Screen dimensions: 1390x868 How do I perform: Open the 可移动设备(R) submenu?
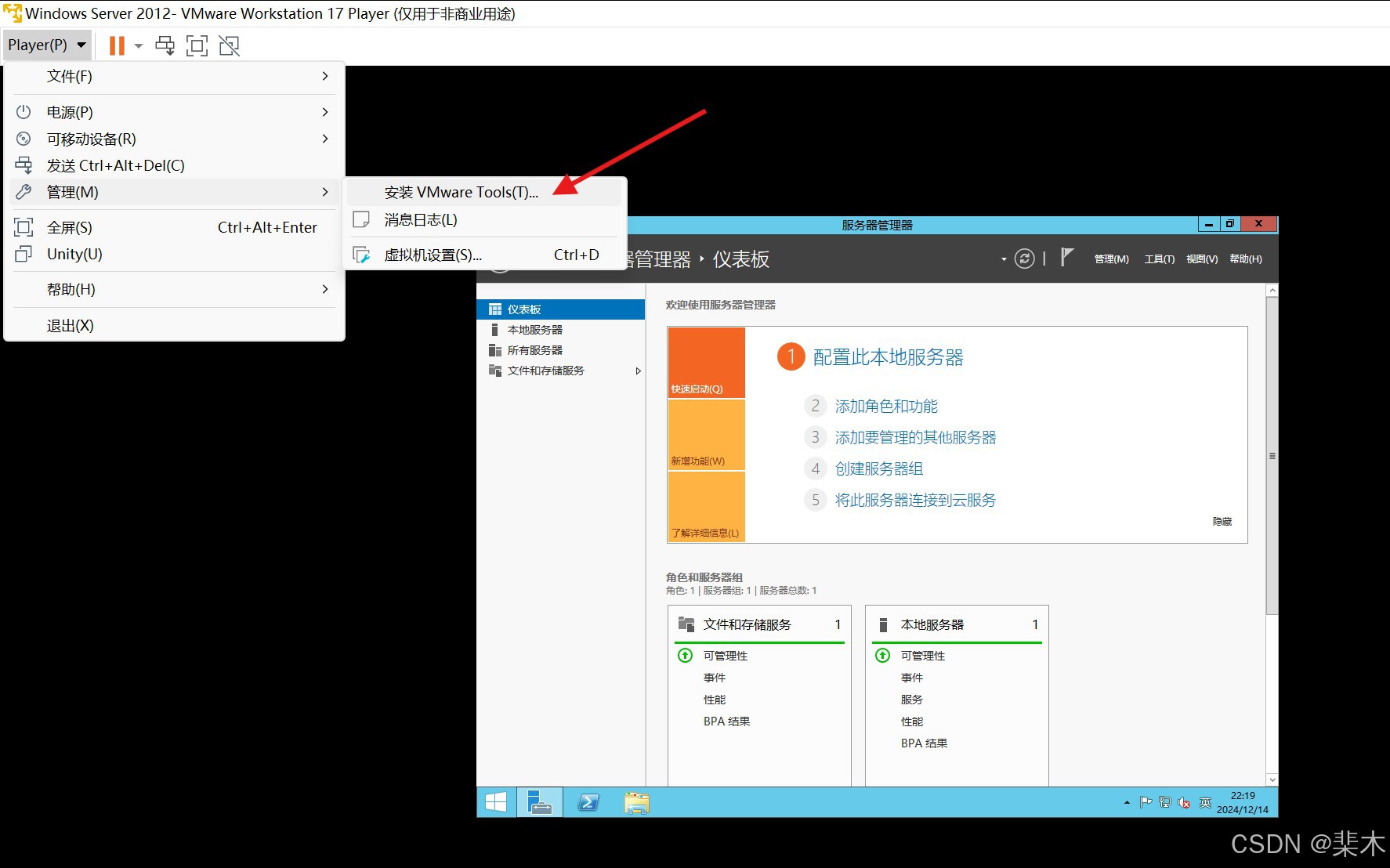tap(174, 139)
